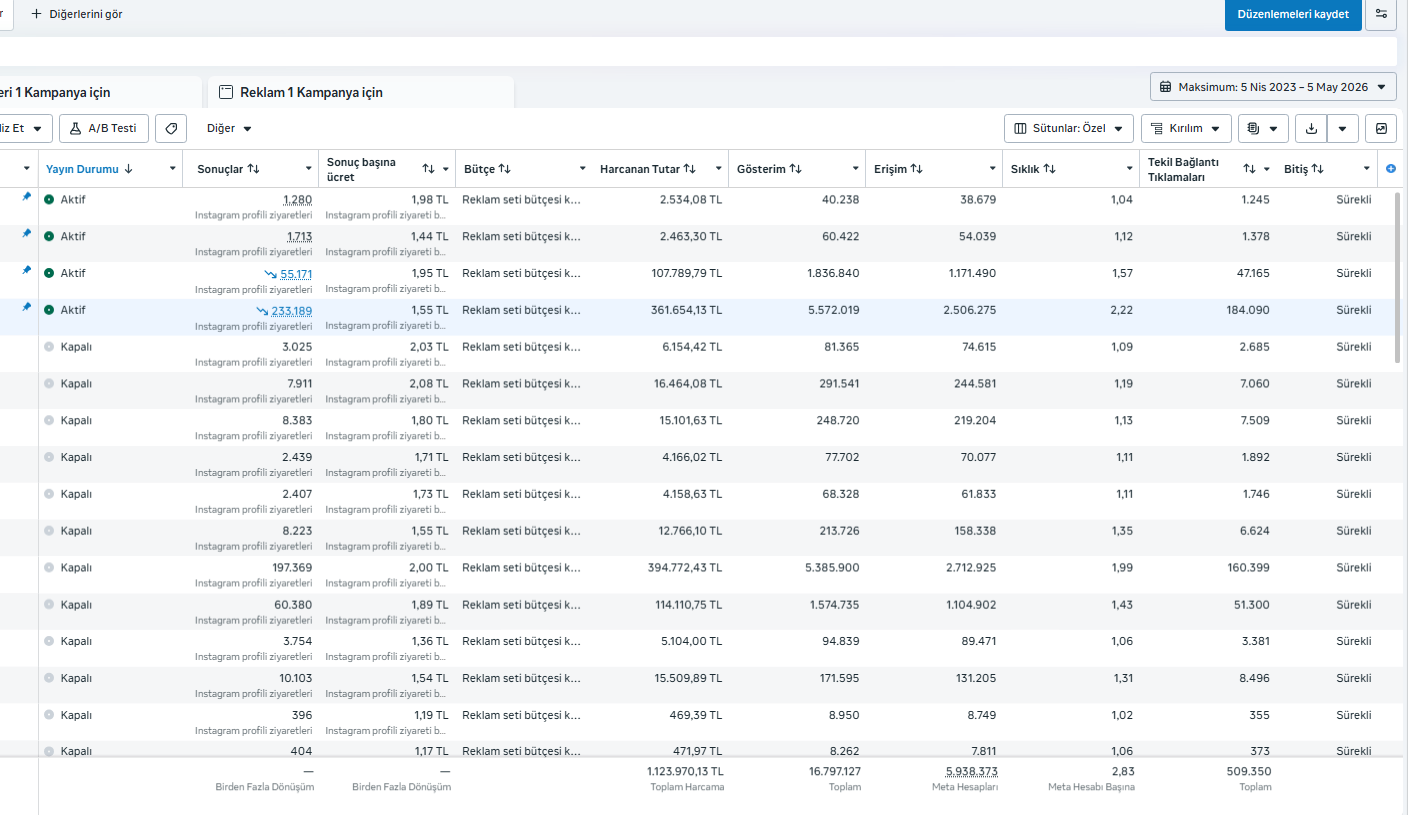This screenshot has height=815, width=1408.
Task: Open the 233.189 results link
Action: (x=291, y=311)
